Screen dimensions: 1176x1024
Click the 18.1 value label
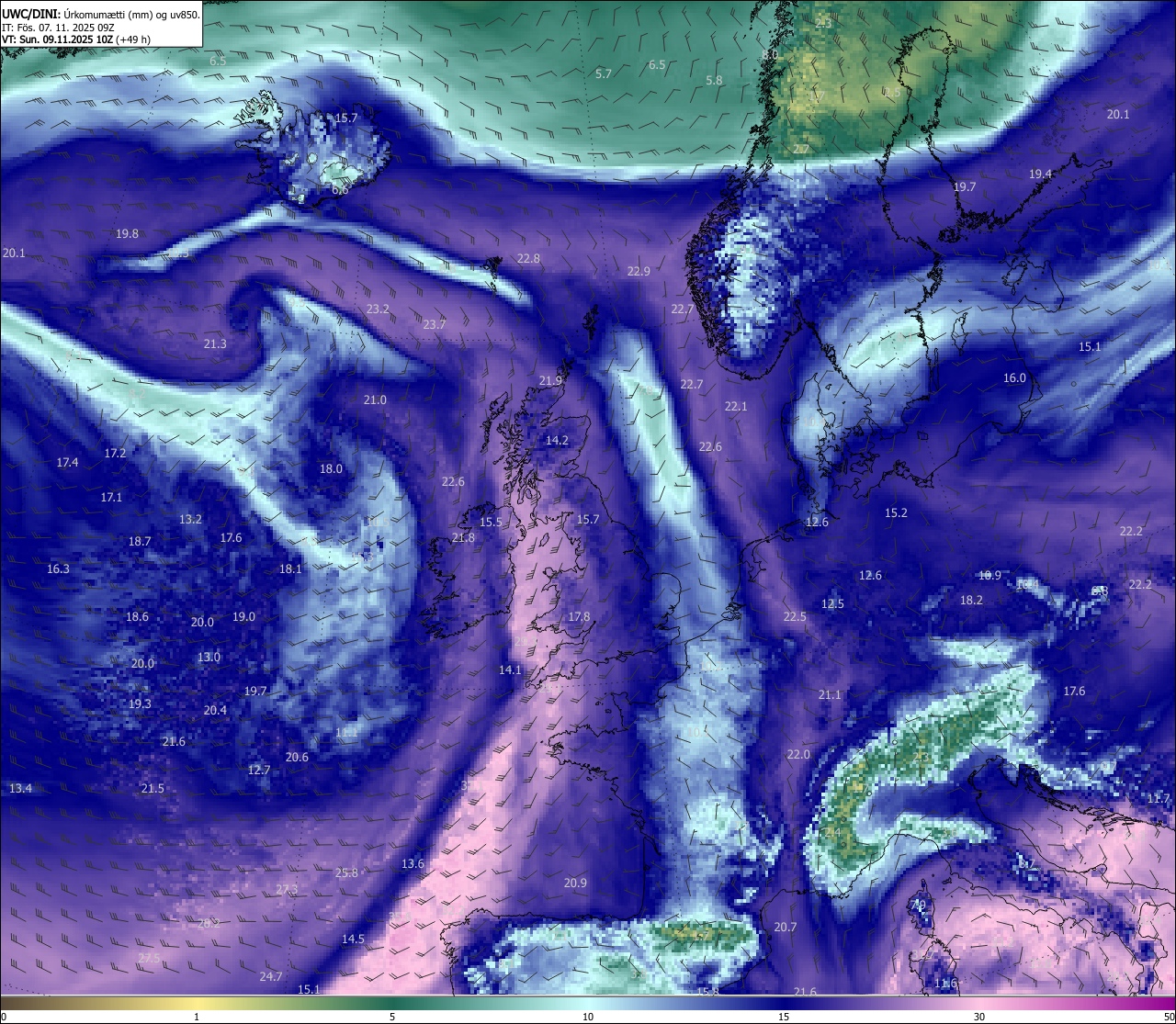click(x=290, y=569)
